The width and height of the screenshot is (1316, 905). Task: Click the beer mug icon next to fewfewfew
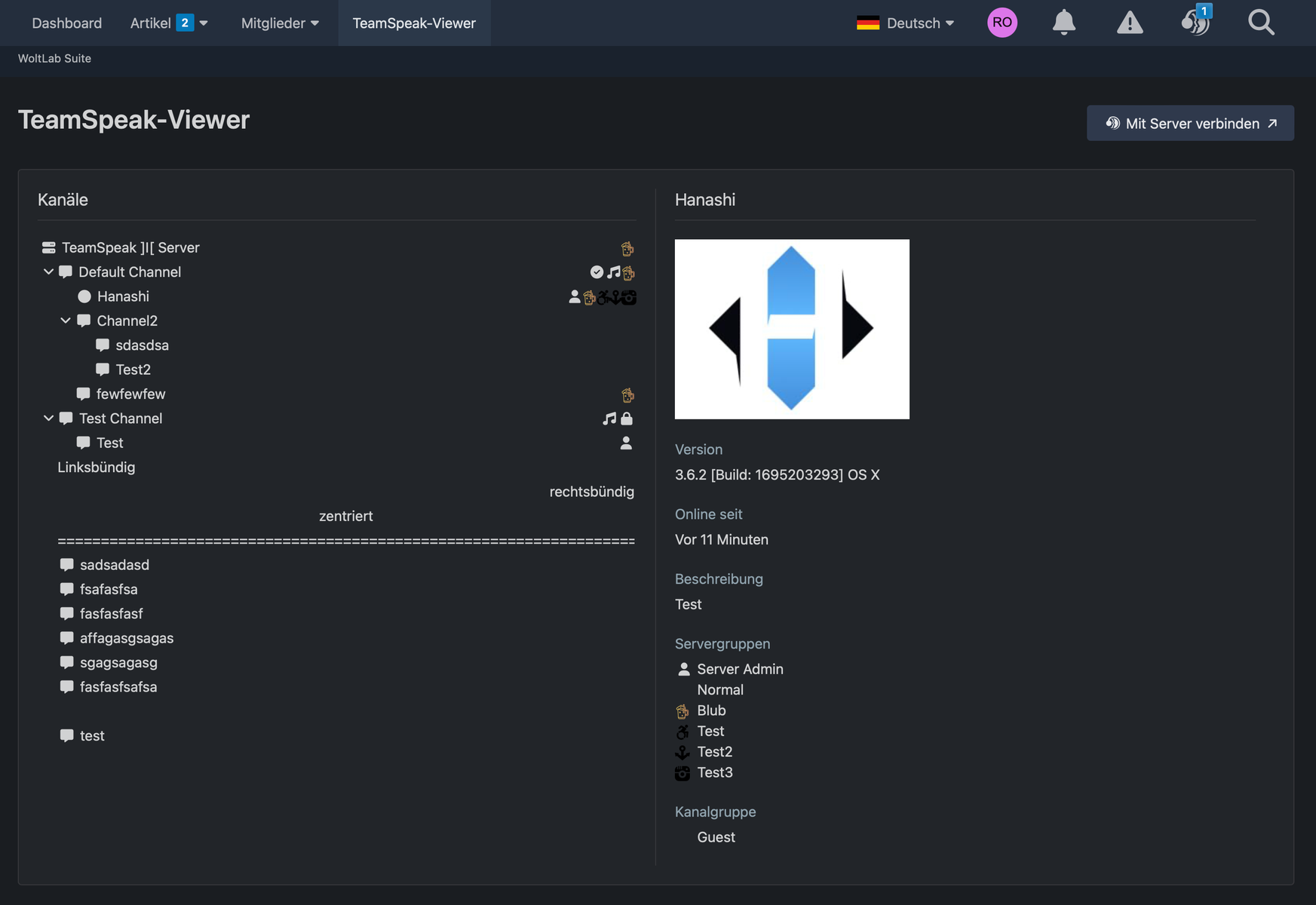point(627,394)
